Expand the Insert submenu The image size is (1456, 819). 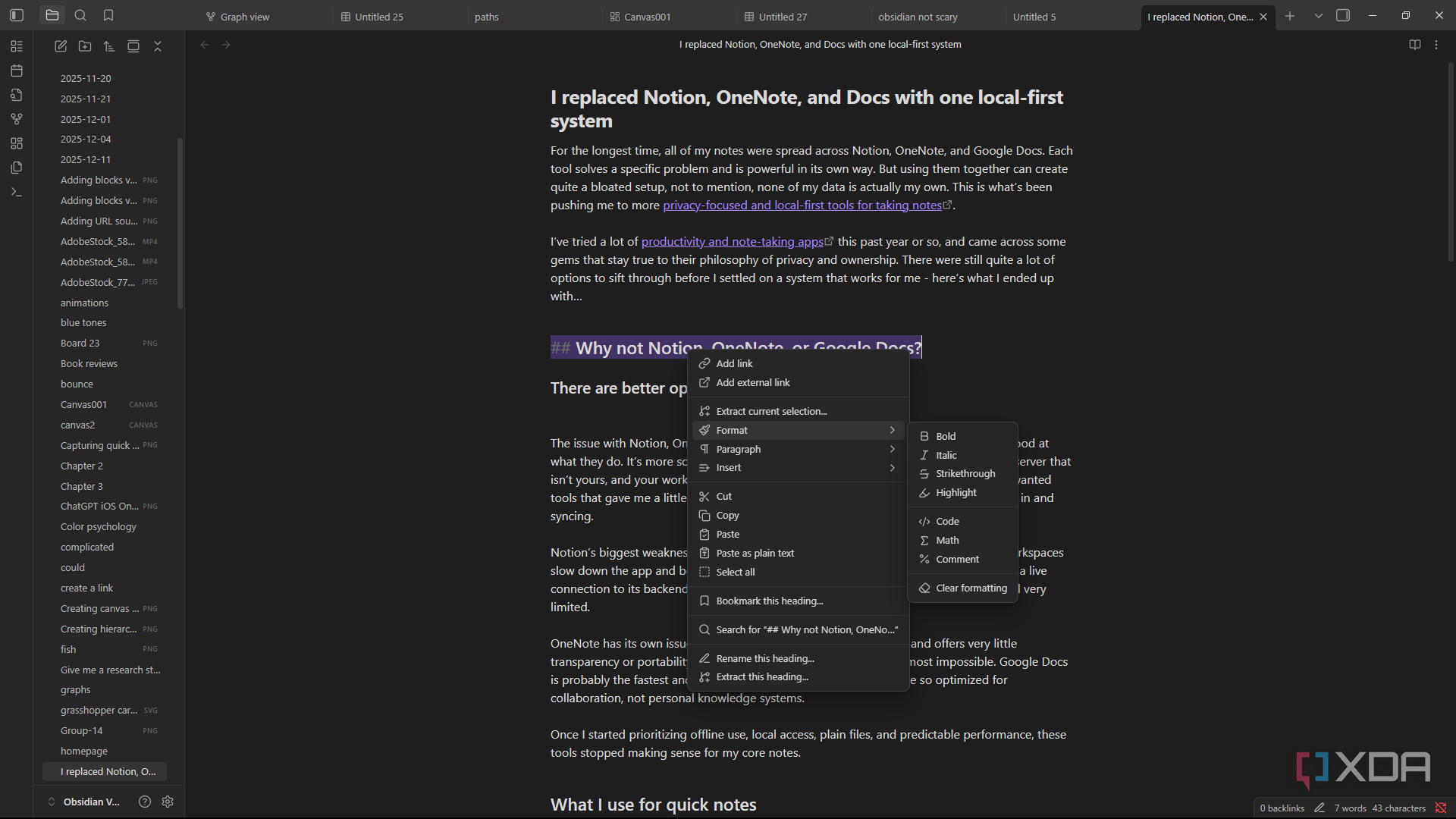pos(798,468)
